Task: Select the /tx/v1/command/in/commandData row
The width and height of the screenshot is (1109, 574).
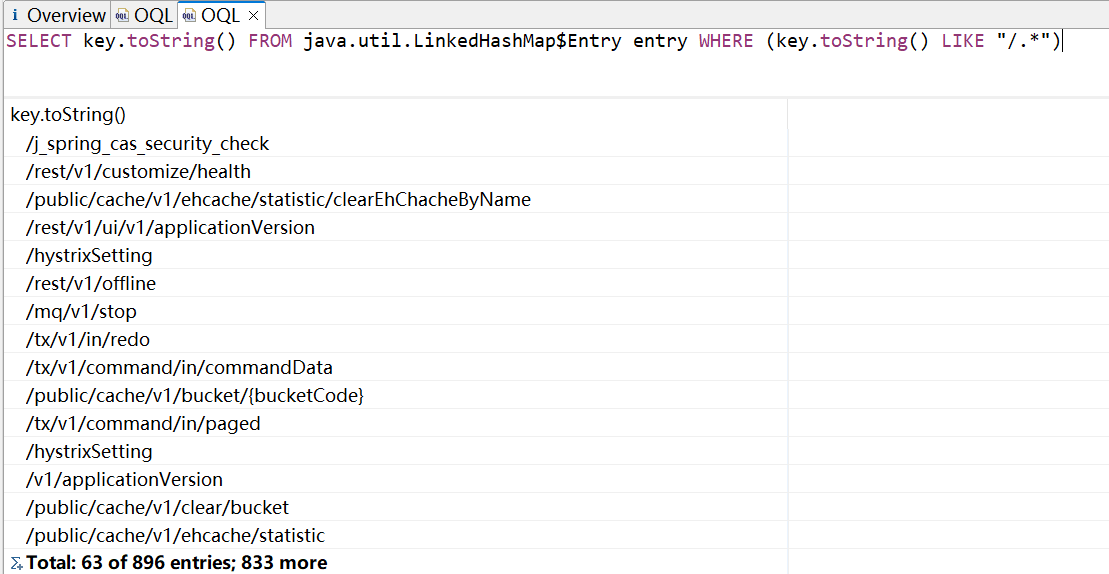Action: point(179,368)
